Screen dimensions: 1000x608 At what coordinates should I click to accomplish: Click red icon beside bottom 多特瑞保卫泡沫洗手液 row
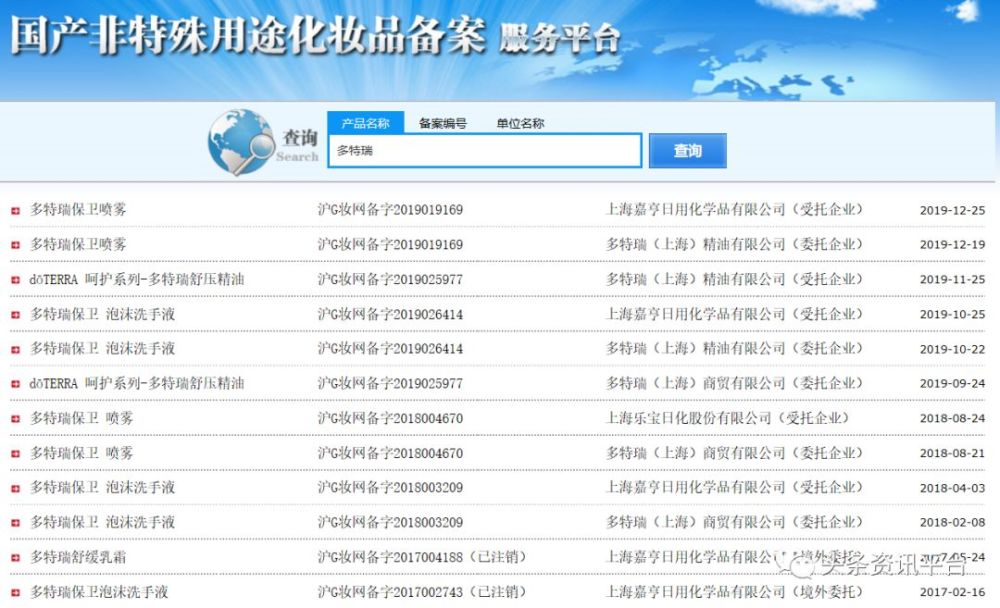12,592
